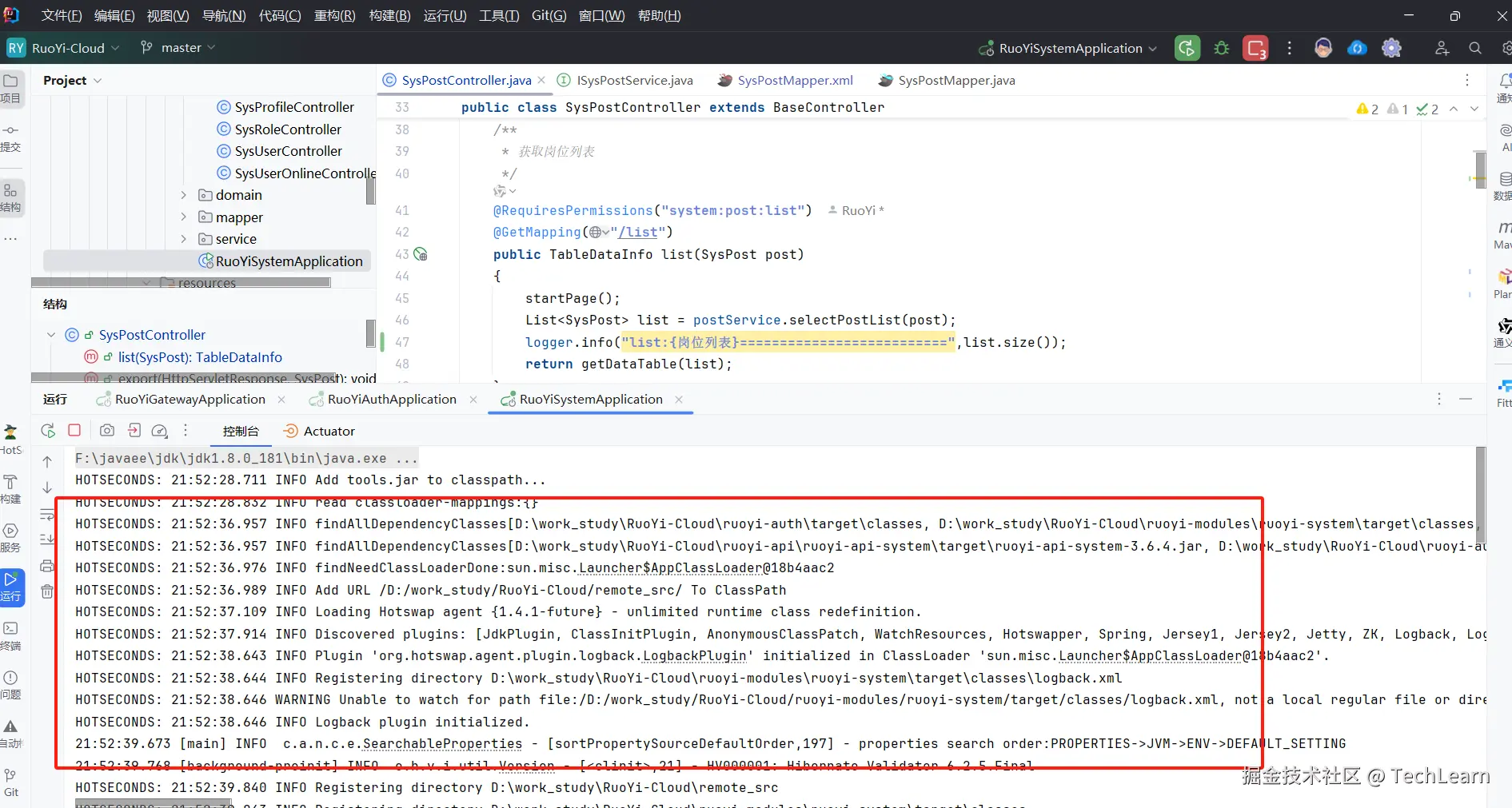The image size is (1512, 808).
Task: Open the Code With Me user-plus icon
Action: pyautogui.click(x=1442, y=48)
